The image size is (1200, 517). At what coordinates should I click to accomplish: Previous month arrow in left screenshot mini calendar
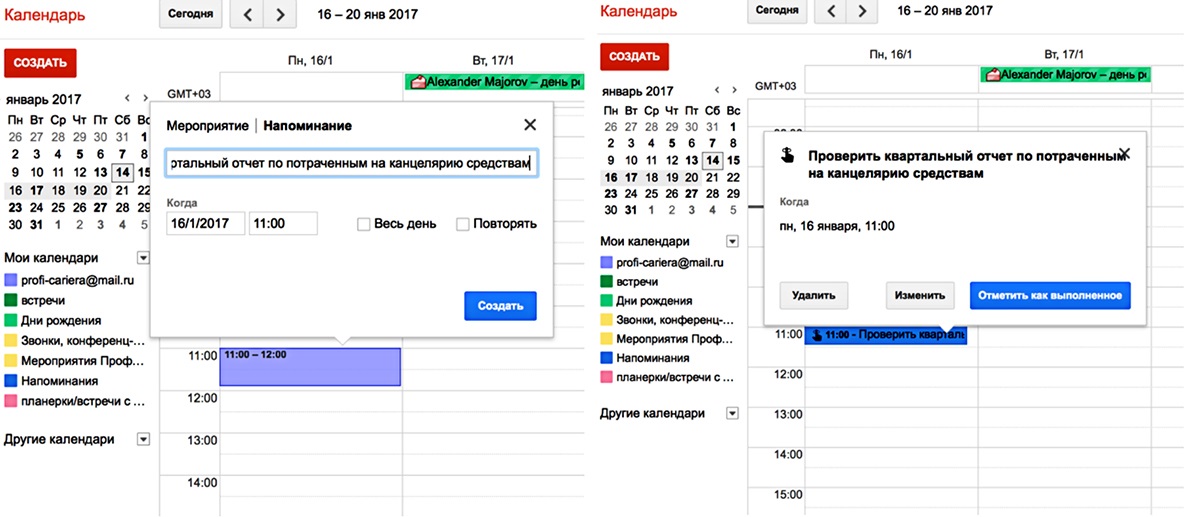click(x=127, y=98)
